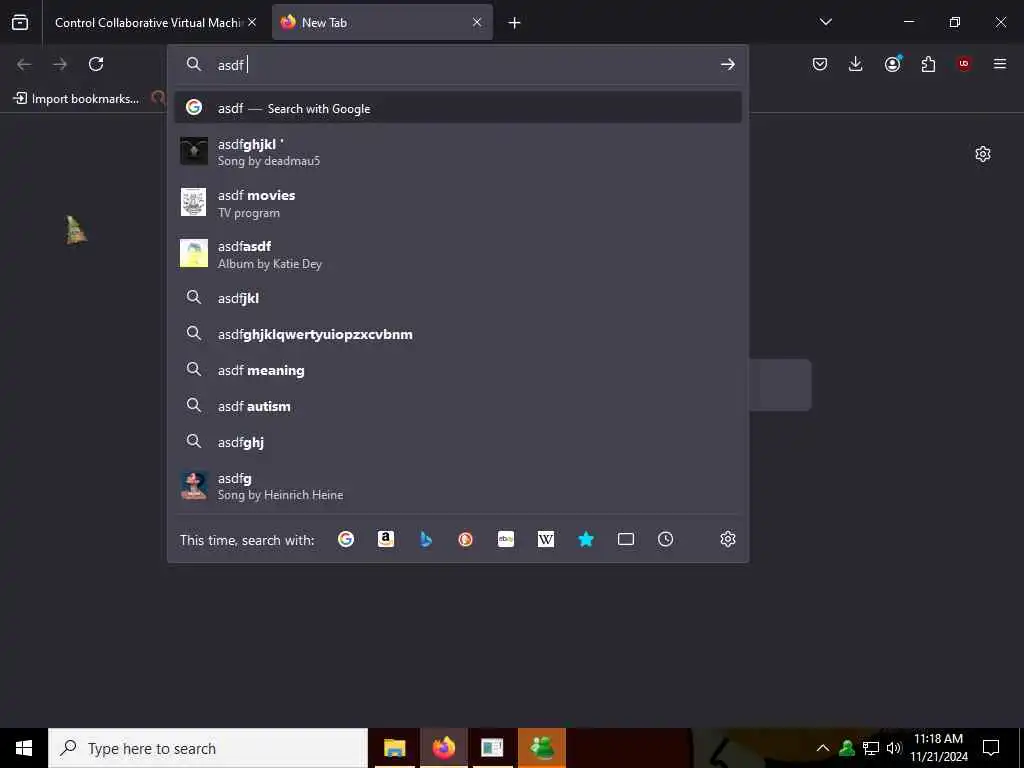The image size is (1024, 768).
Task: Close the New Tab tab
Action: 477,22
